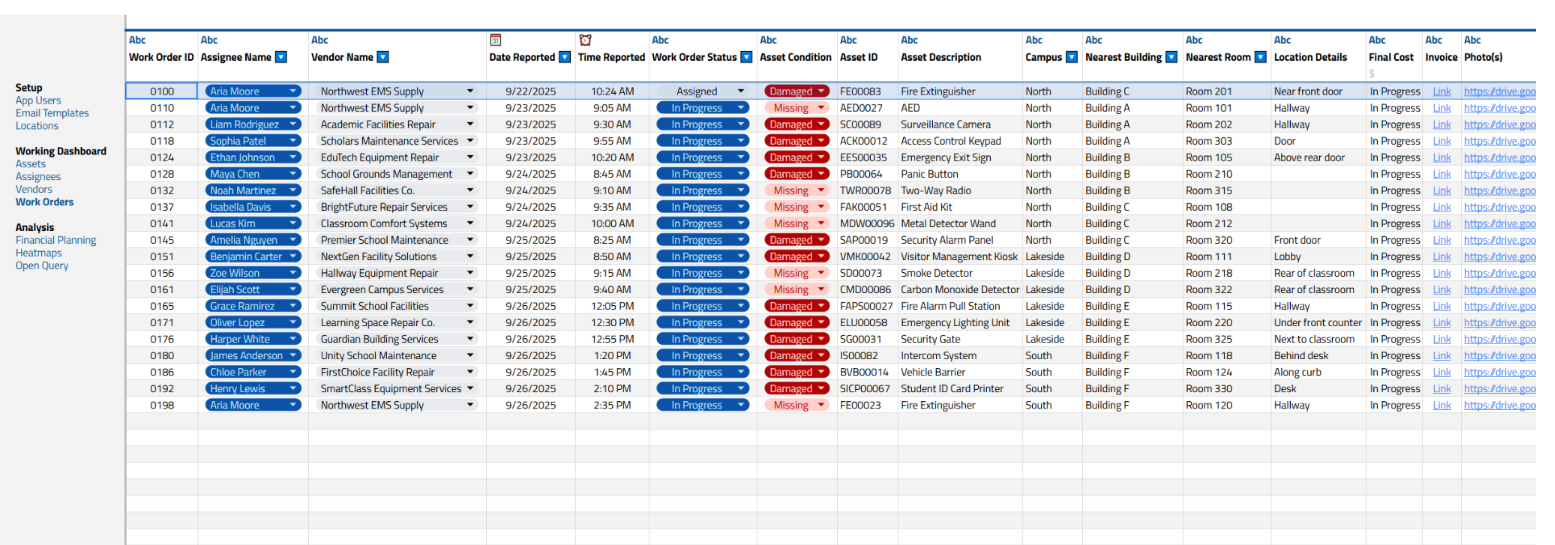Open Liam Rodriguez assignee dropdown

[293, 125]
